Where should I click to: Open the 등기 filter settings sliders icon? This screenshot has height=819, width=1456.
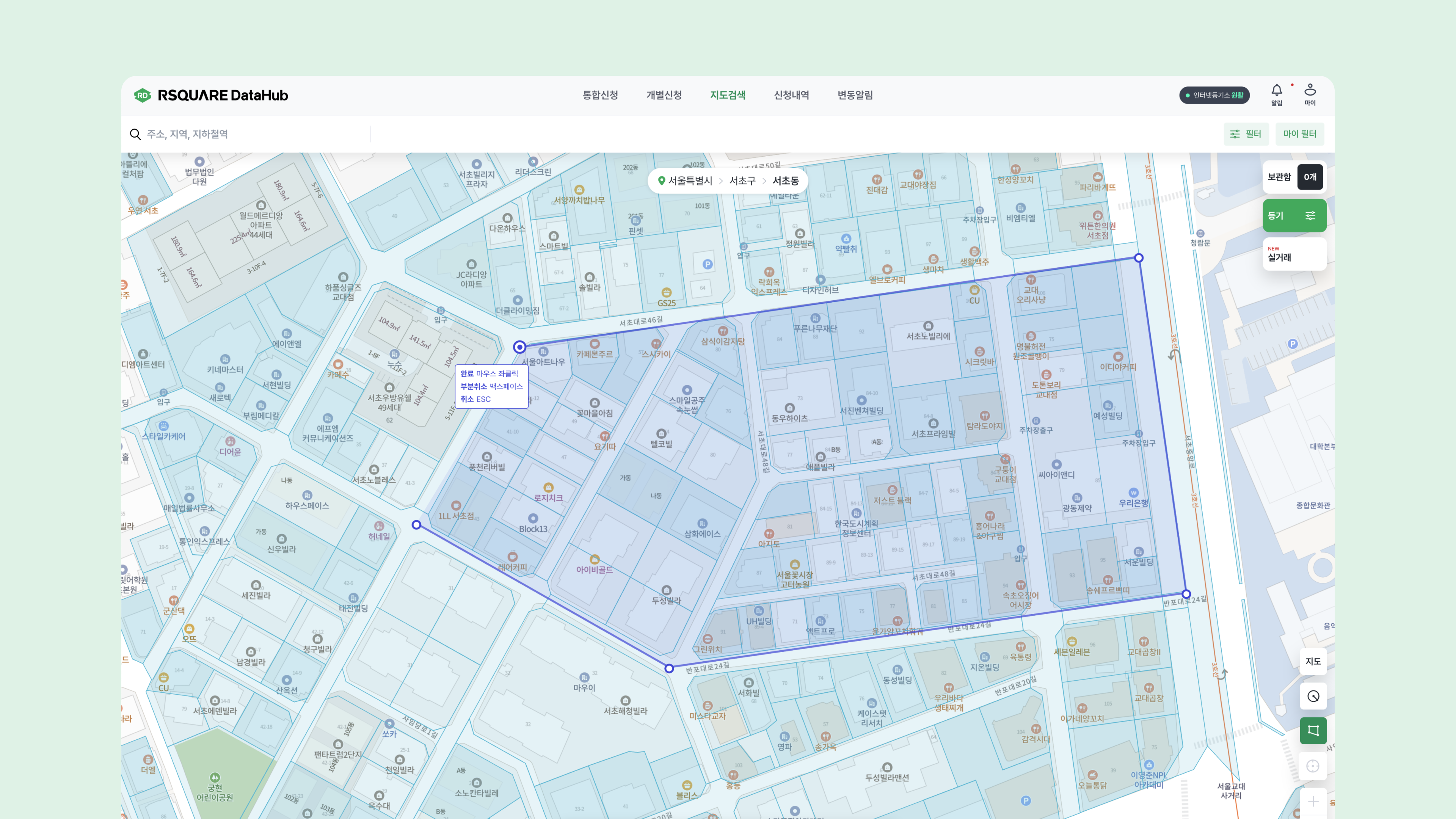click(x=1310, y=215)
